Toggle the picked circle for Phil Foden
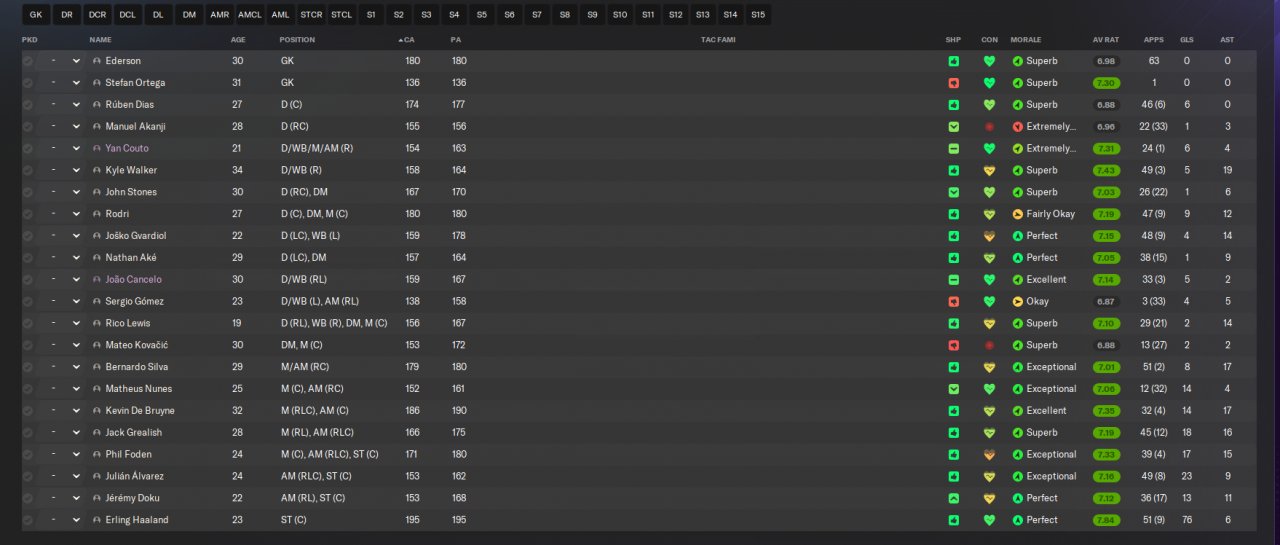The width and height of the screenshot is (1280, 545). coord(28,455)
